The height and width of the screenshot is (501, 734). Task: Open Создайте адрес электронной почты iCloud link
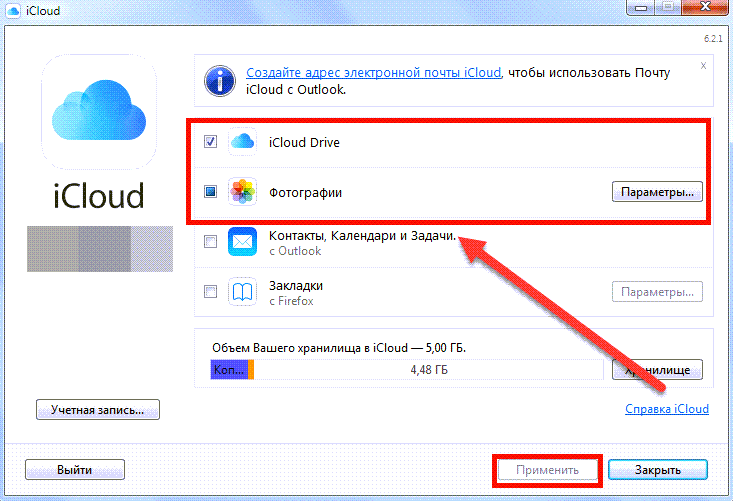[x=374, y=73]
